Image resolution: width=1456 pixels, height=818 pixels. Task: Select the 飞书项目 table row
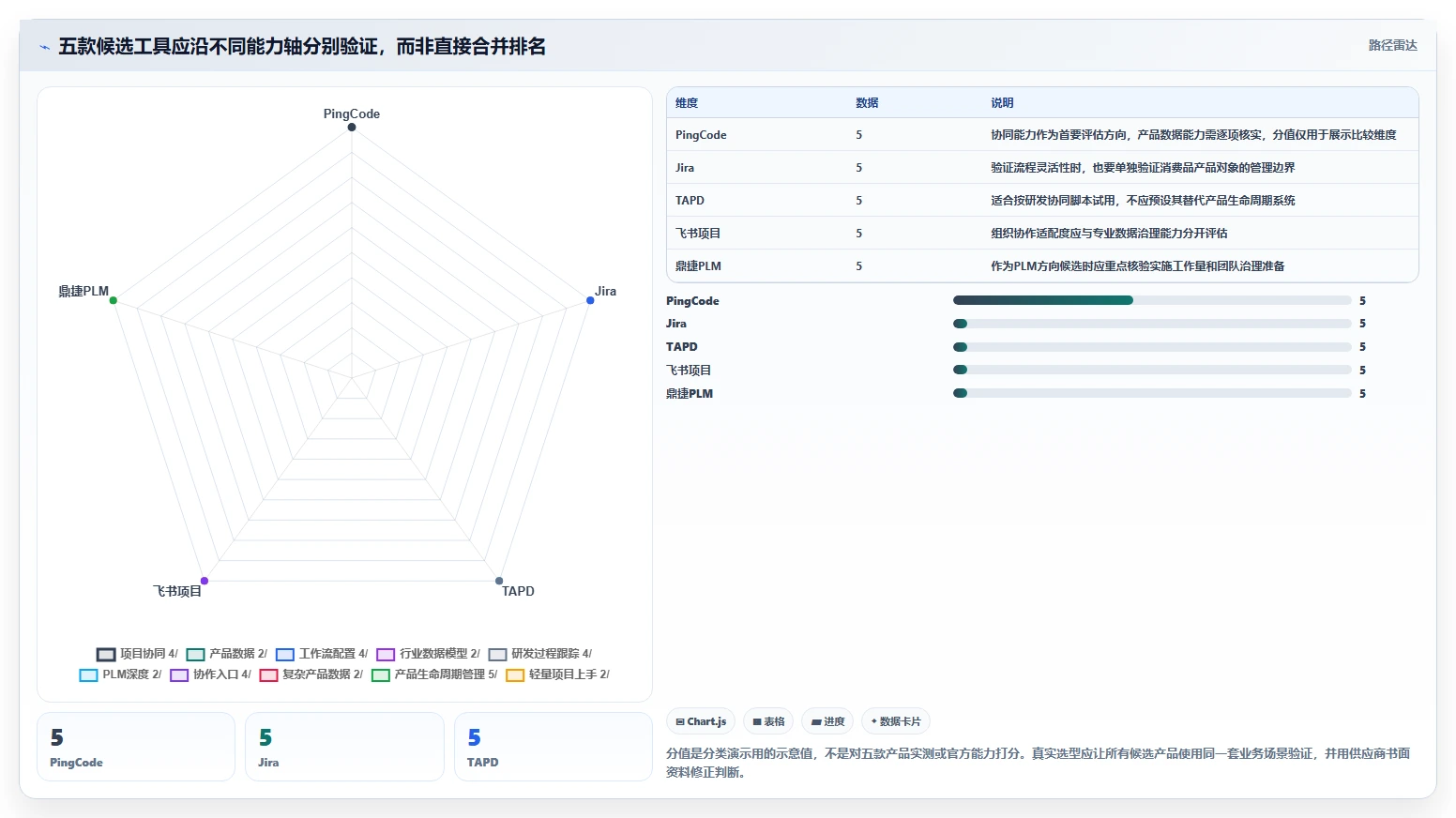point(1042,234)
